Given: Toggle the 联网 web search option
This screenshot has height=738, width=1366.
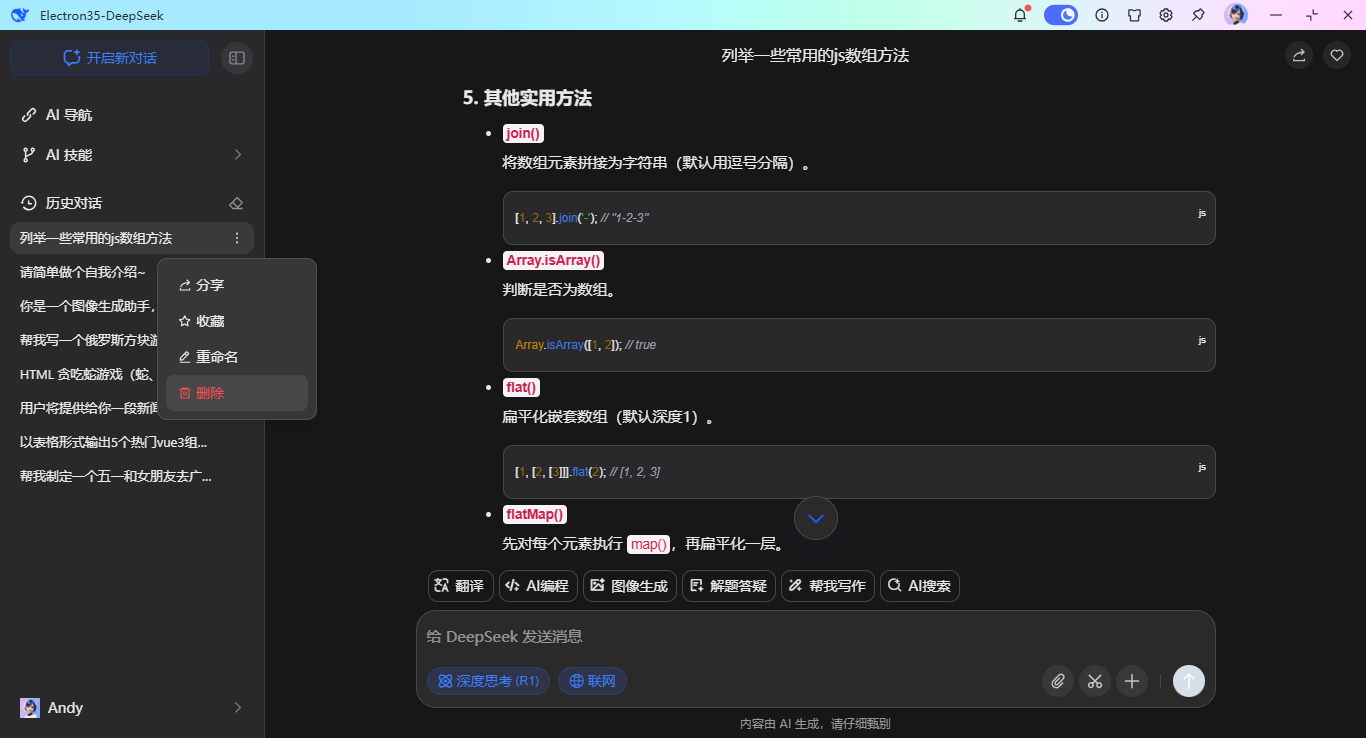Looking at the screenshot, I should (x=592, y=681).
